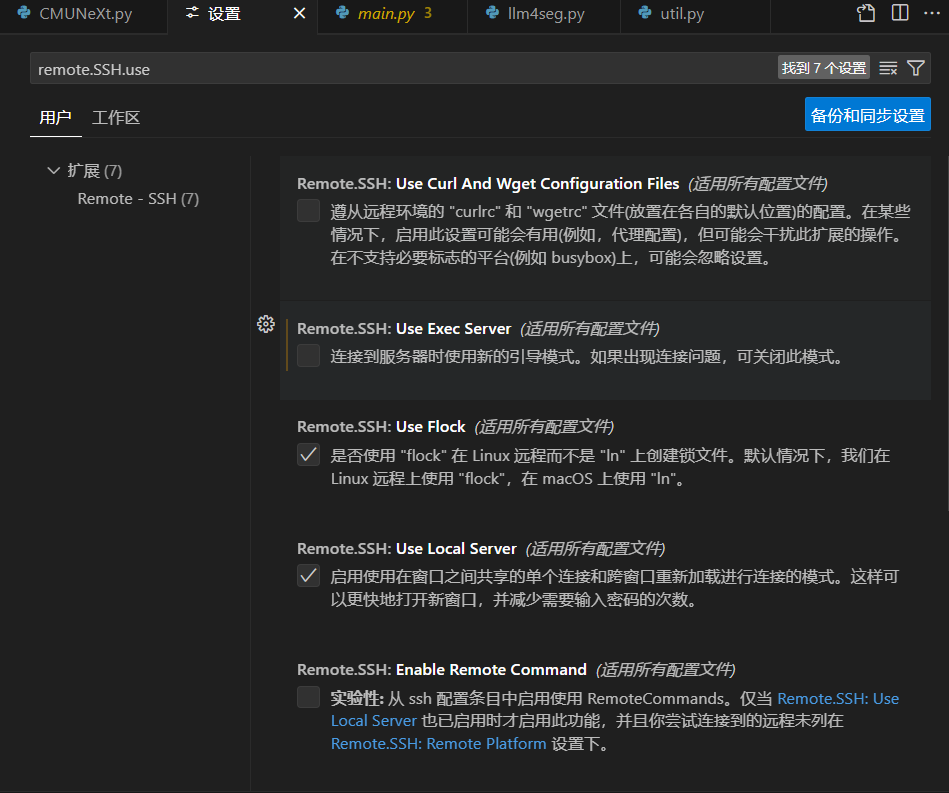Screen dimensions: 949x793
Task: Enable Use Curl And Wget Configuration Files
Action: [x=308, y=211]
